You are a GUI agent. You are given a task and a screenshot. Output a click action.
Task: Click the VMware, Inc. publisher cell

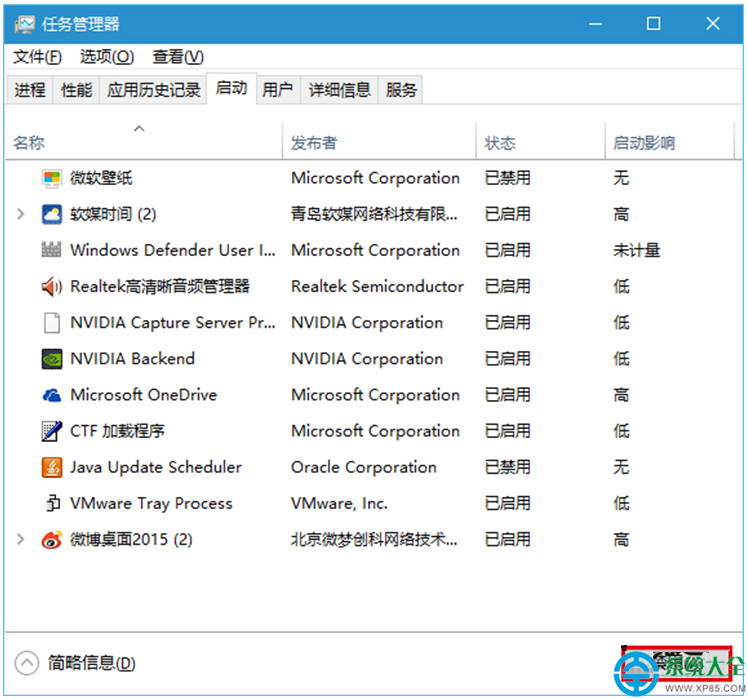pos(339,504)
